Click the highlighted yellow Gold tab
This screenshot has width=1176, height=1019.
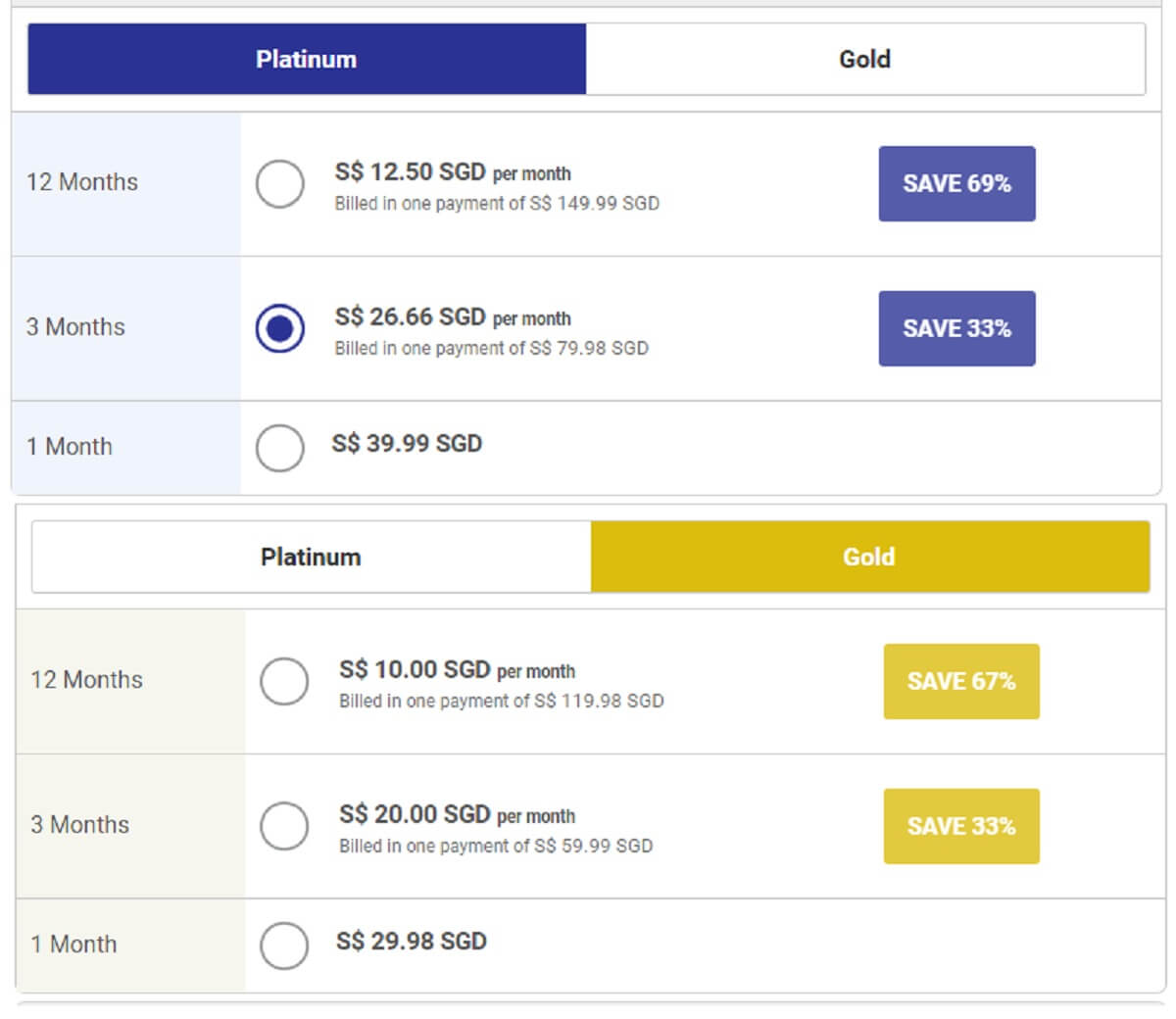869,558
